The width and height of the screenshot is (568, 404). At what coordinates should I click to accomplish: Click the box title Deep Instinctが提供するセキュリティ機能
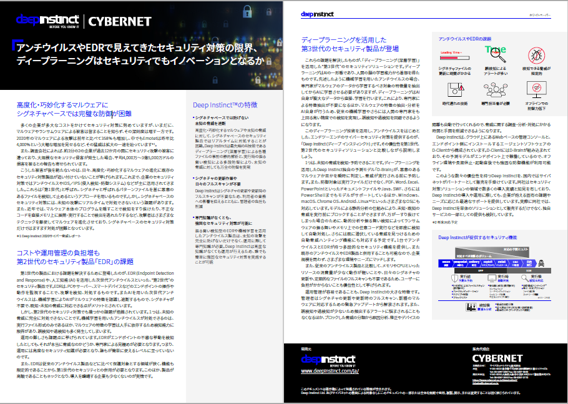click(477, 237)
